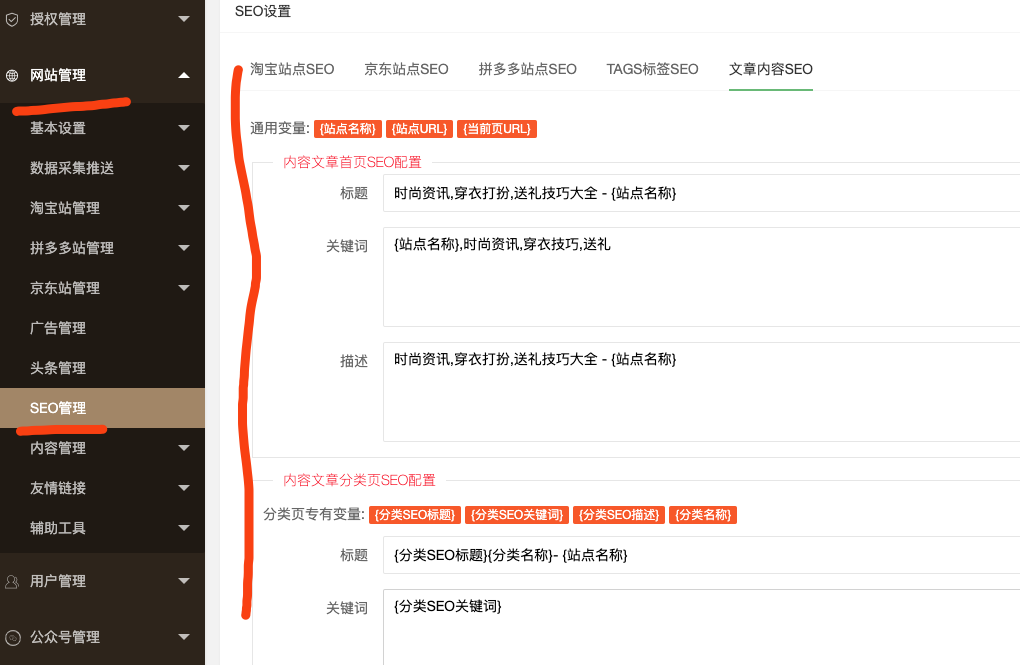Click the {站点URL} variable tag
The width and height of the screenshot is (1020, 665).
click(x=420, y=129)
